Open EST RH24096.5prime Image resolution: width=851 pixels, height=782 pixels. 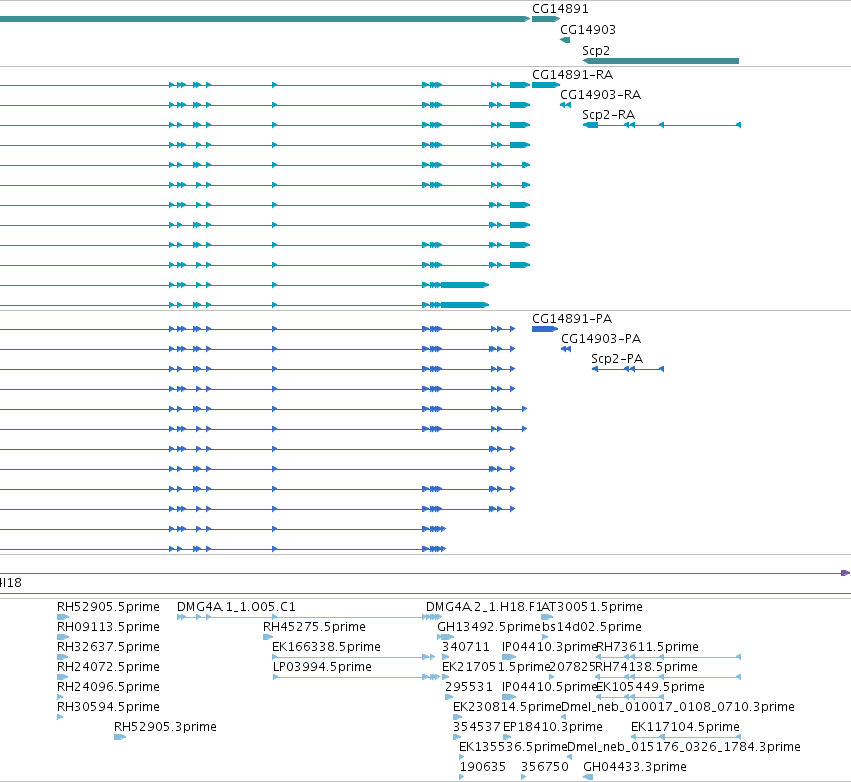coord(108,687)
